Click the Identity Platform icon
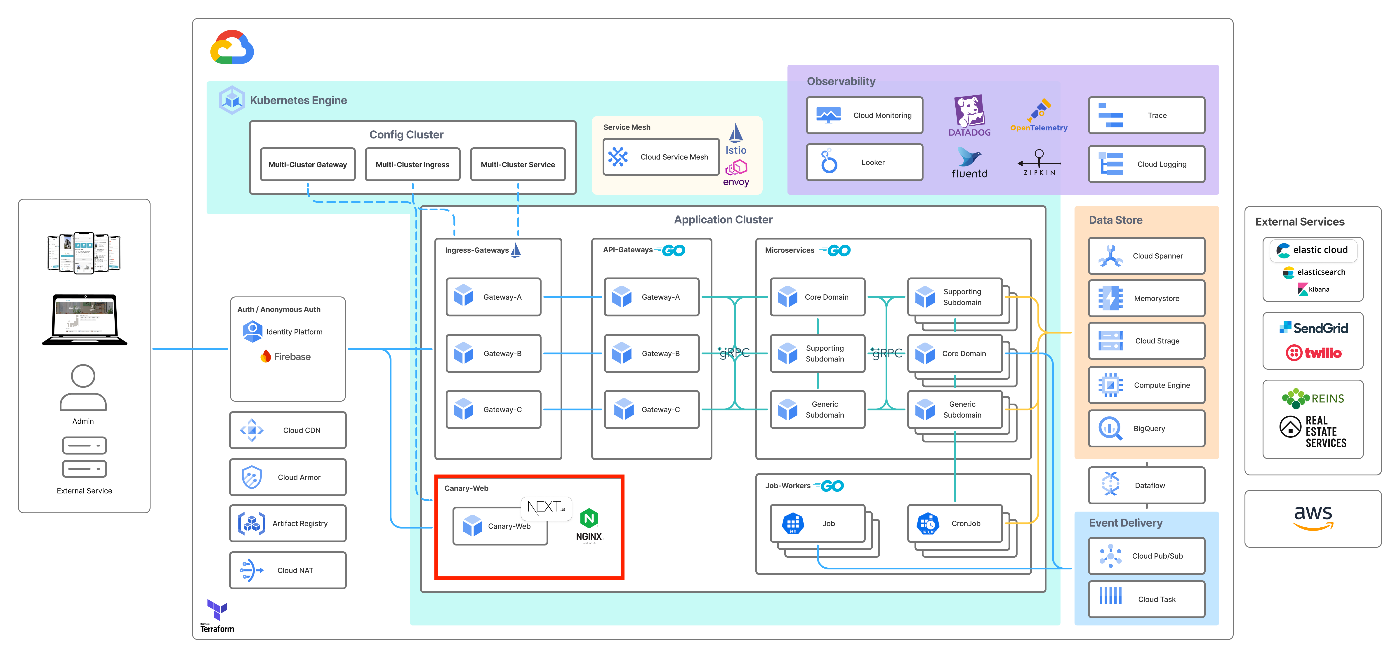The height and width of the screenshot is (658, 1400). tap(251, 330)
